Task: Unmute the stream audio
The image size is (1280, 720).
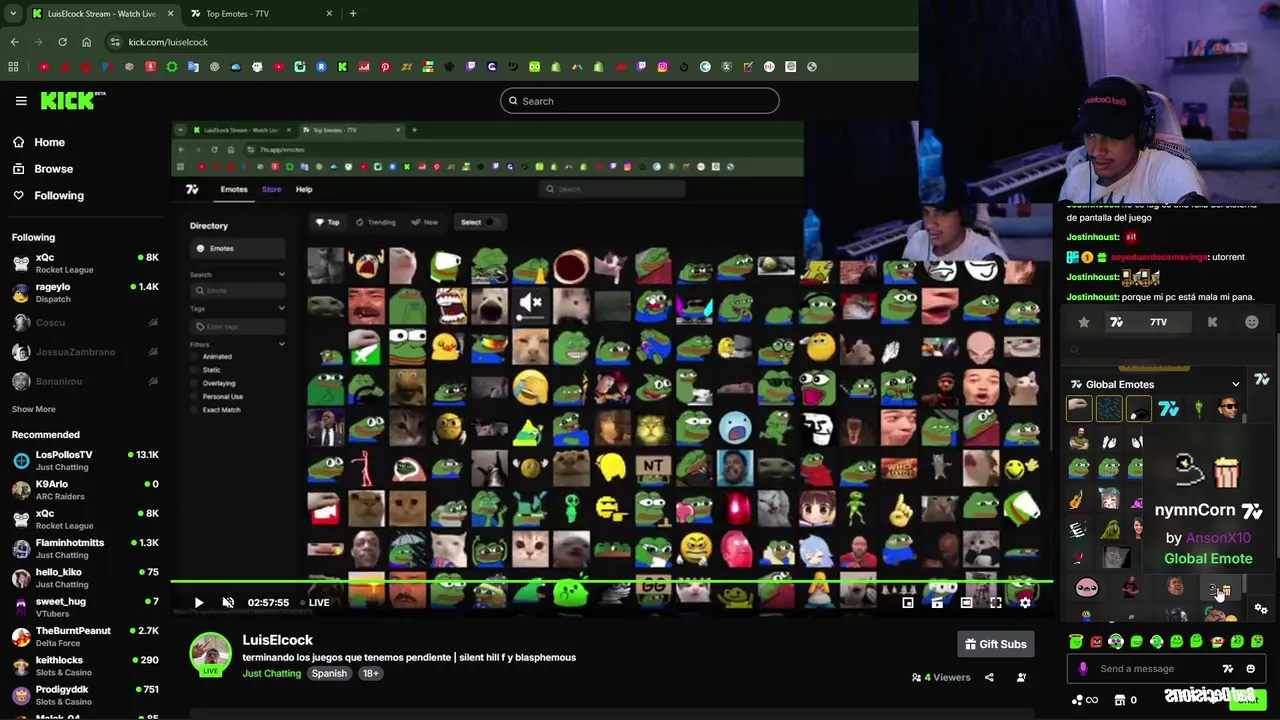Action: (x=228, y=602)
